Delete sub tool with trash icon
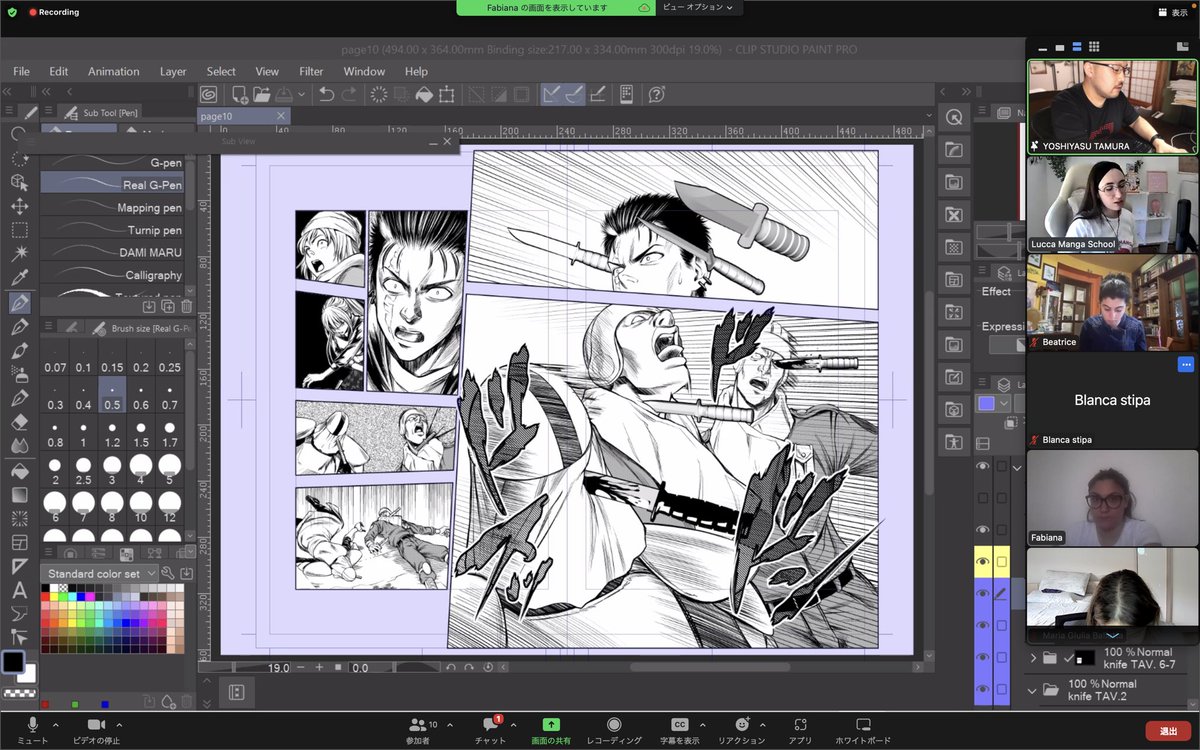 [x=186, y=306]
